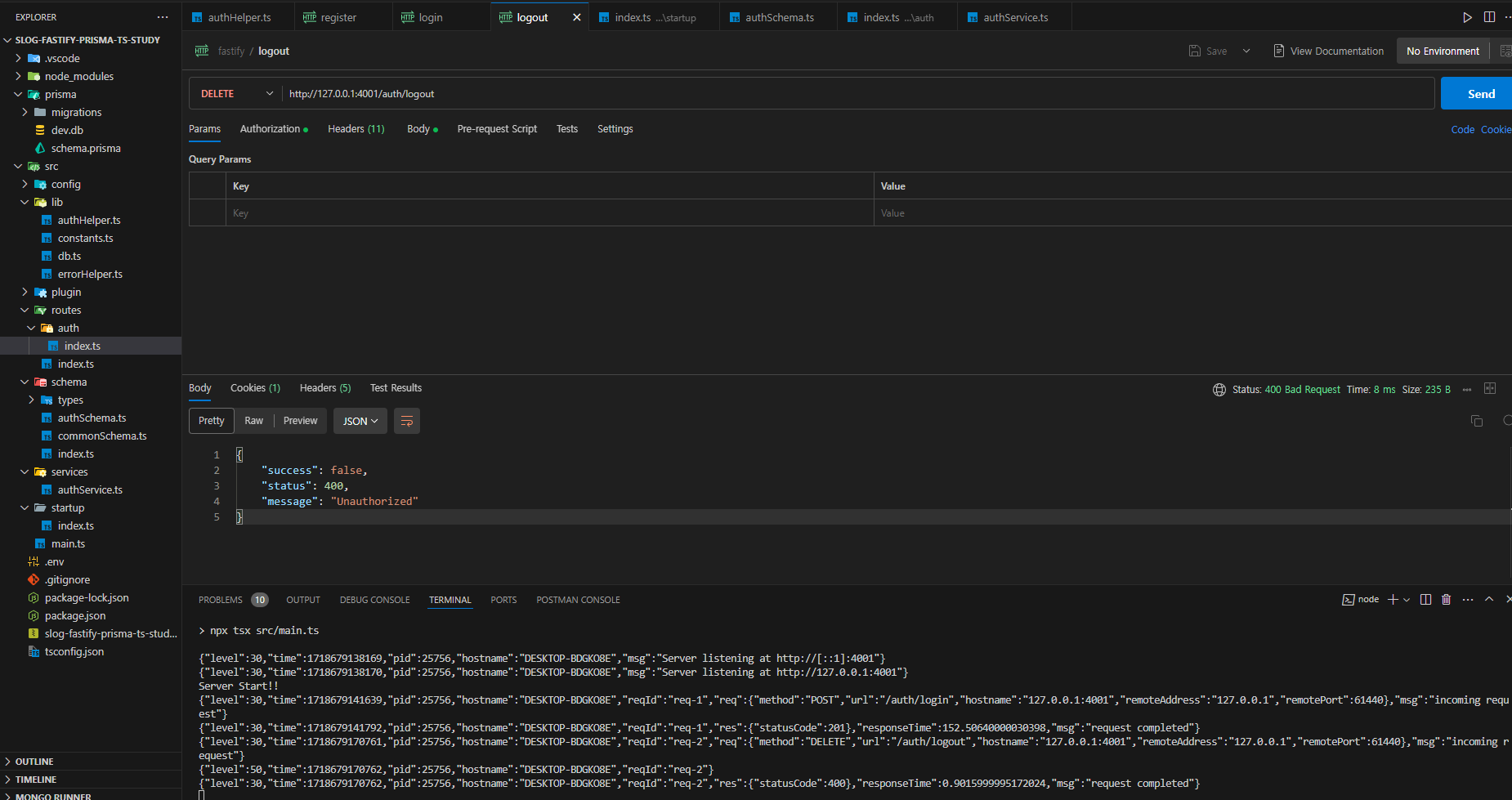
Task: Select the node terminal instance icon
Action: [1348, 600]
